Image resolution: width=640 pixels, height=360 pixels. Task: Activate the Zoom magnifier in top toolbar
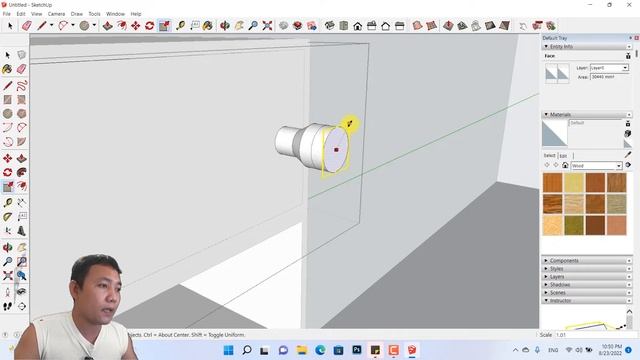pyautogui.click(x=253, y=26)
